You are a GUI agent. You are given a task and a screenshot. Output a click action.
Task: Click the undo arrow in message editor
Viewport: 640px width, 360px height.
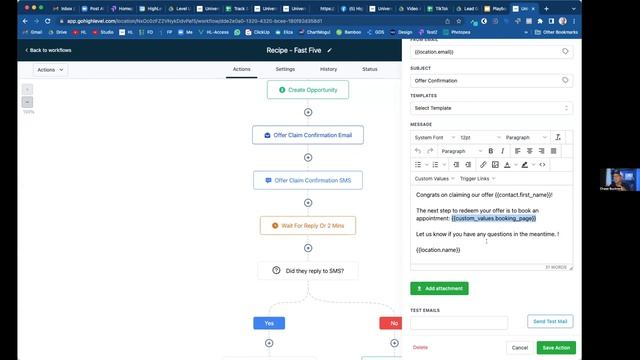point(418,151)
